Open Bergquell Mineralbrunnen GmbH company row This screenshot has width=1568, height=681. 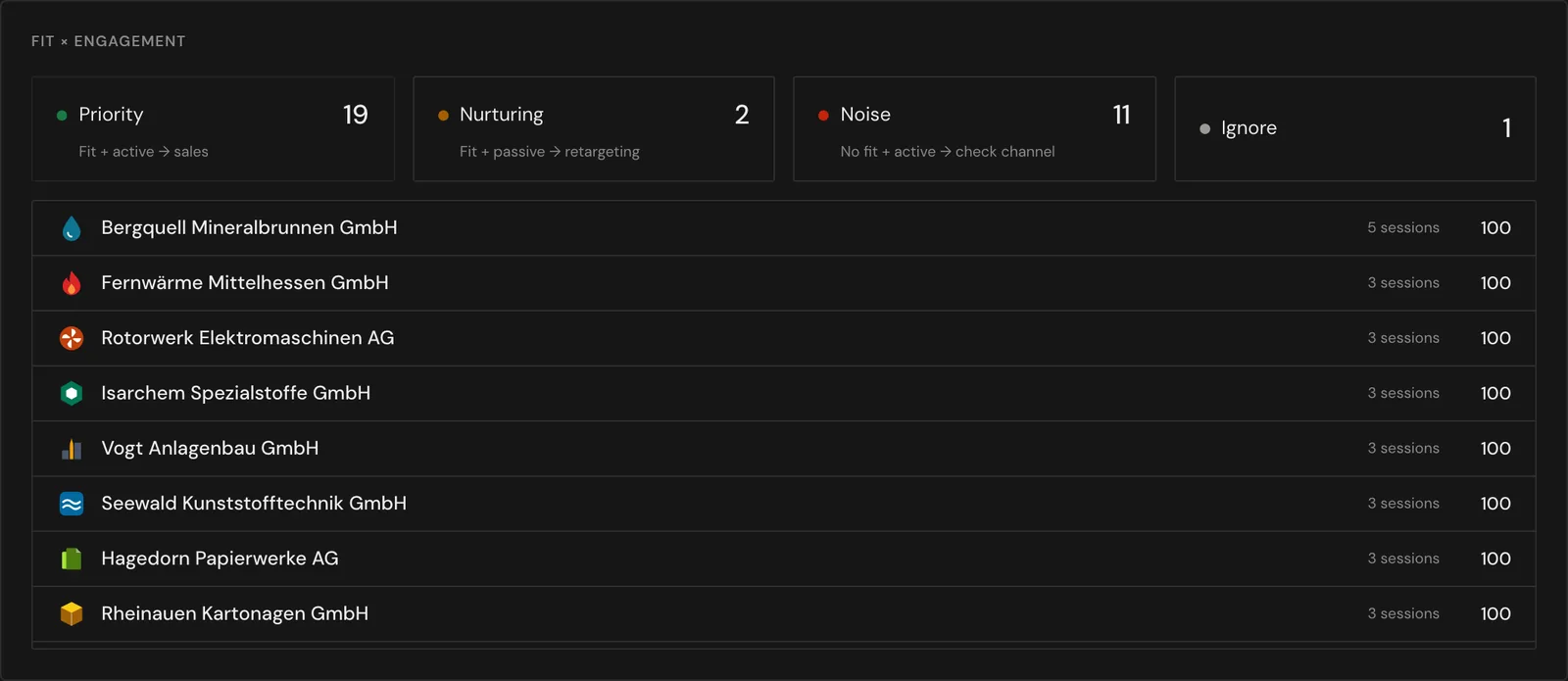pyautogui.click(x=784, y=228)
